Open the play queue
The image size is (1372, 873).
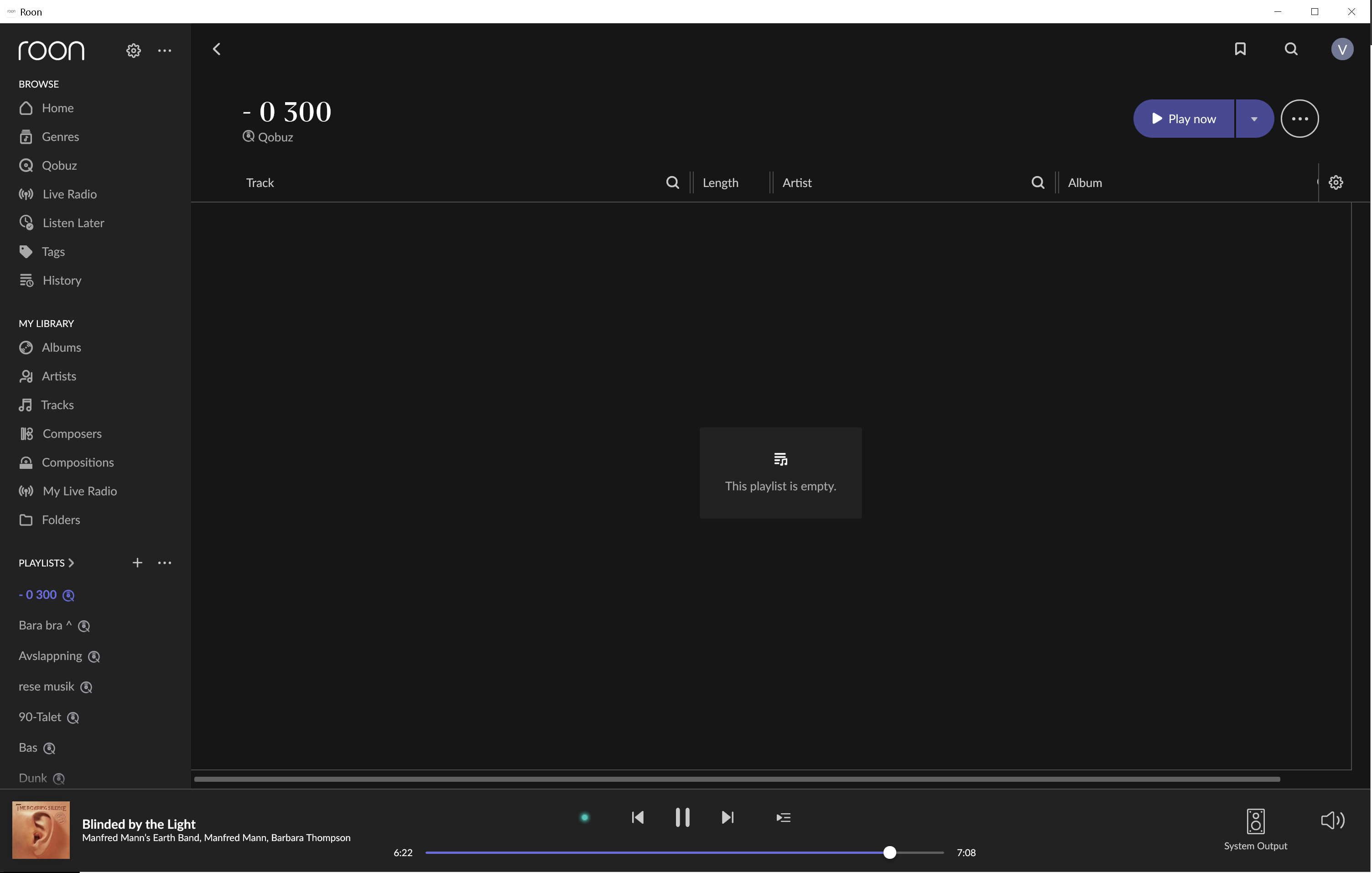point(784,818)
